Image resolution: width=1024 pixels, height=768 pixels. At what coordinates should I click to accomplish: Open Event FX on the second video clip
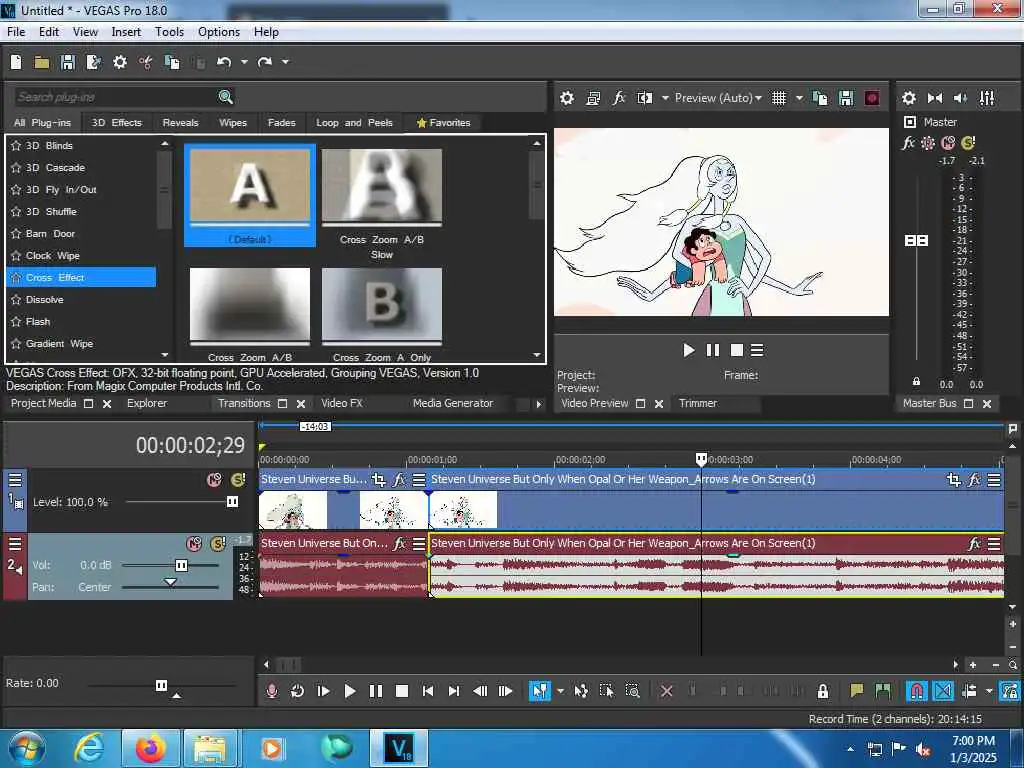(974, 480)
